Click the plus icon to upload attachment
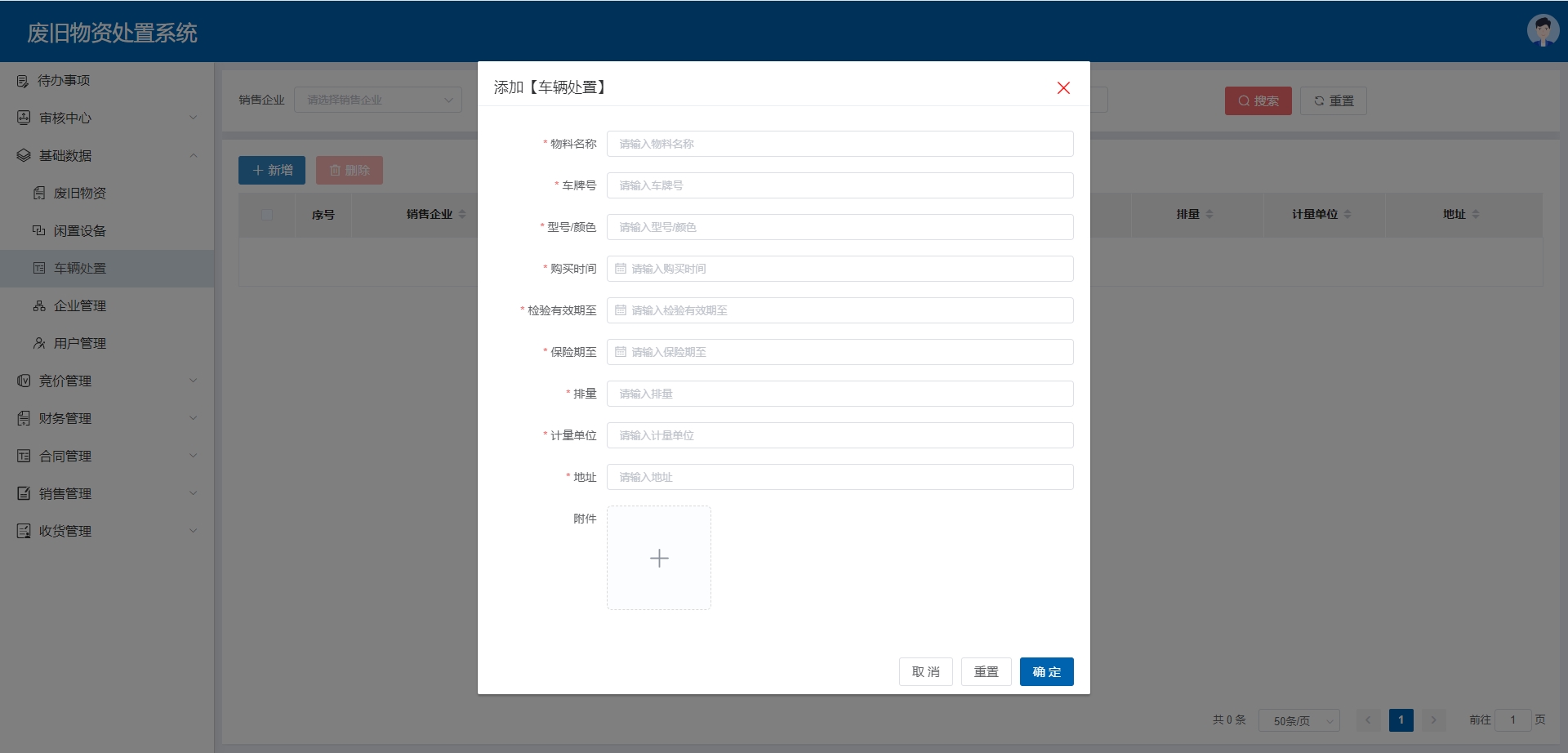Screen dimensions: 1568x753 click(659, 558)
